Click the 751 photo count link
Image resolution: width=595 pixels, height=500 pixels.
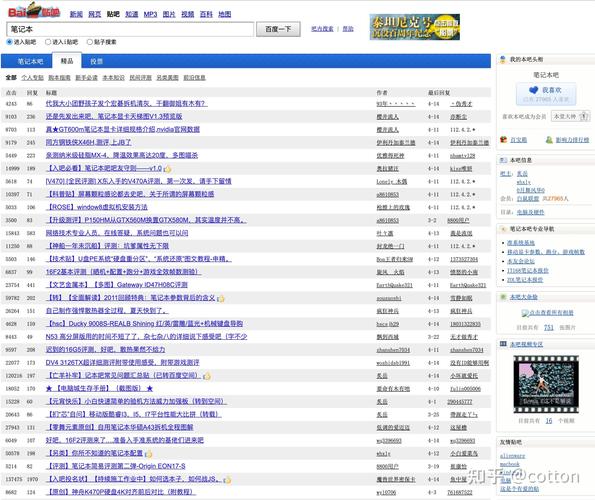549,327
